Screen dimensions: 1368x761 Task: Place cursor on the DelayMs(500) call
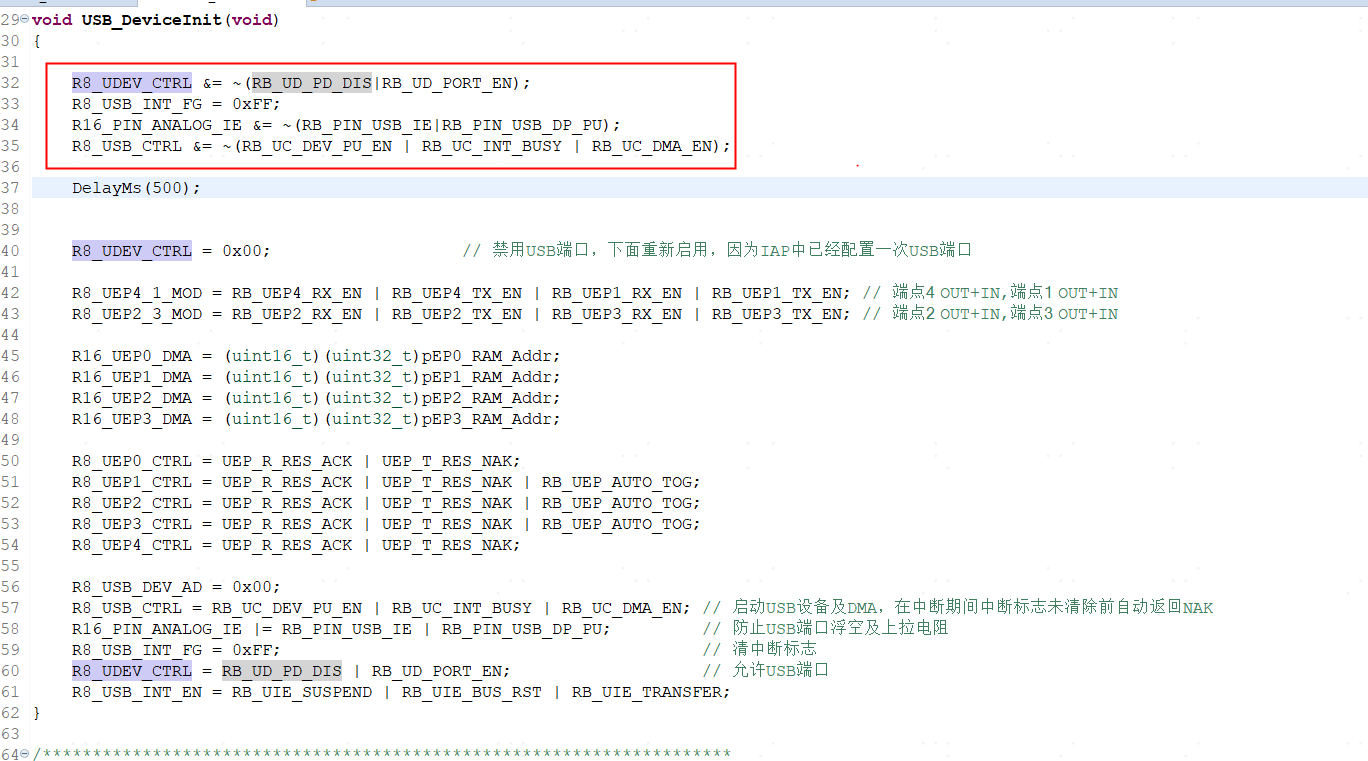[136, 188]
